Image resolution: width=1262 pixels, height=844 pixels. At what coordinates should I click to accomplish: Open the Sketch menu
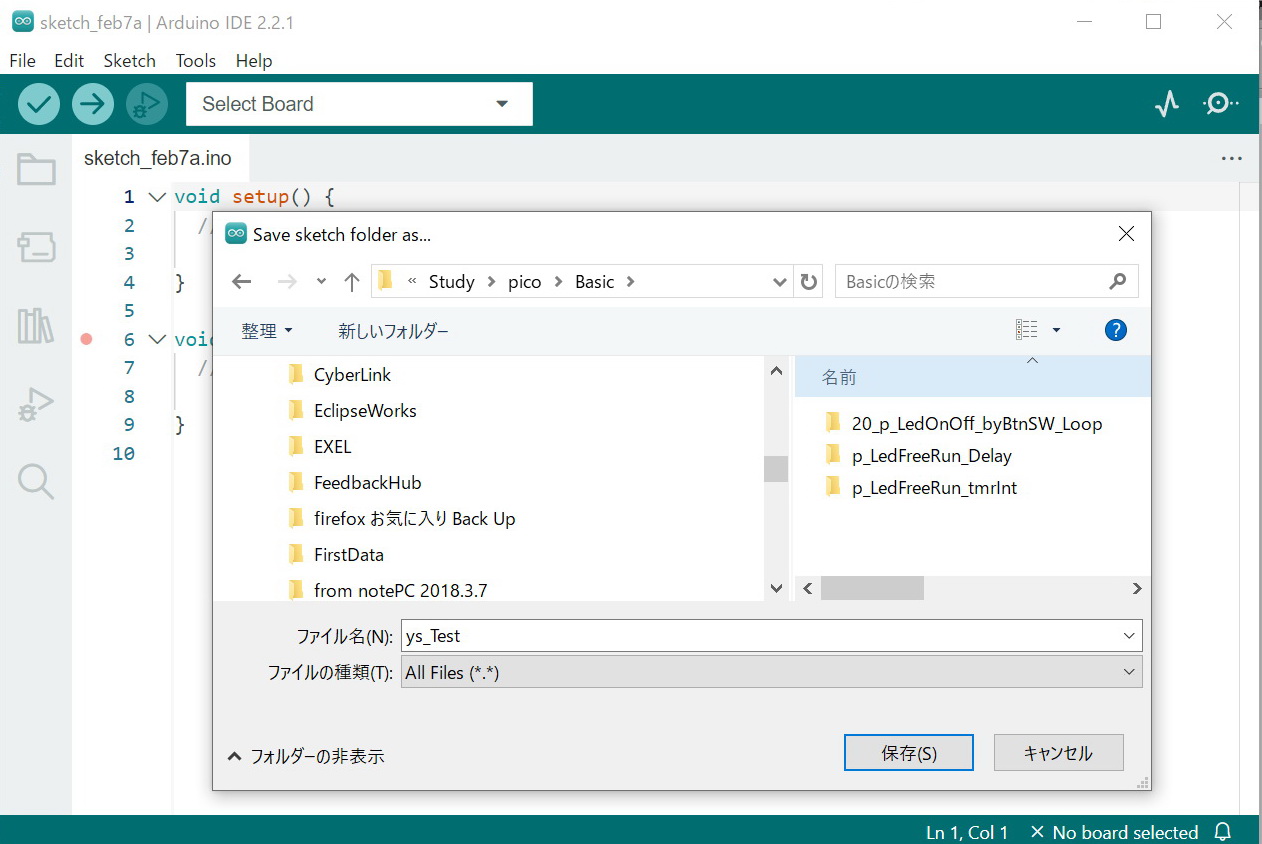point(130,61)
